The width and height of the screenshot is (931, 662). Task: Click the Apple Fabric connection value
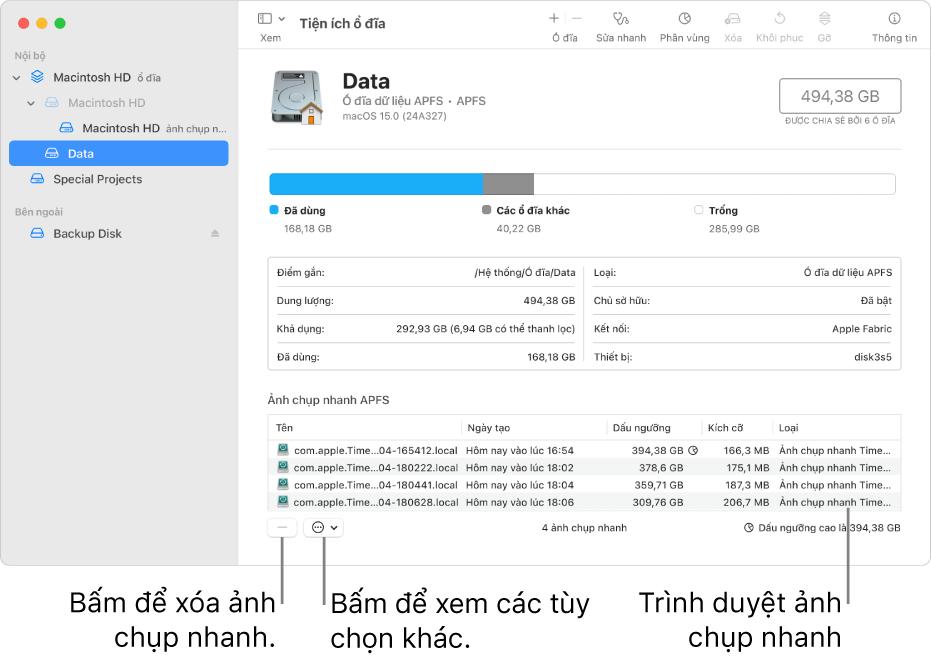click(x=862, y=329)
